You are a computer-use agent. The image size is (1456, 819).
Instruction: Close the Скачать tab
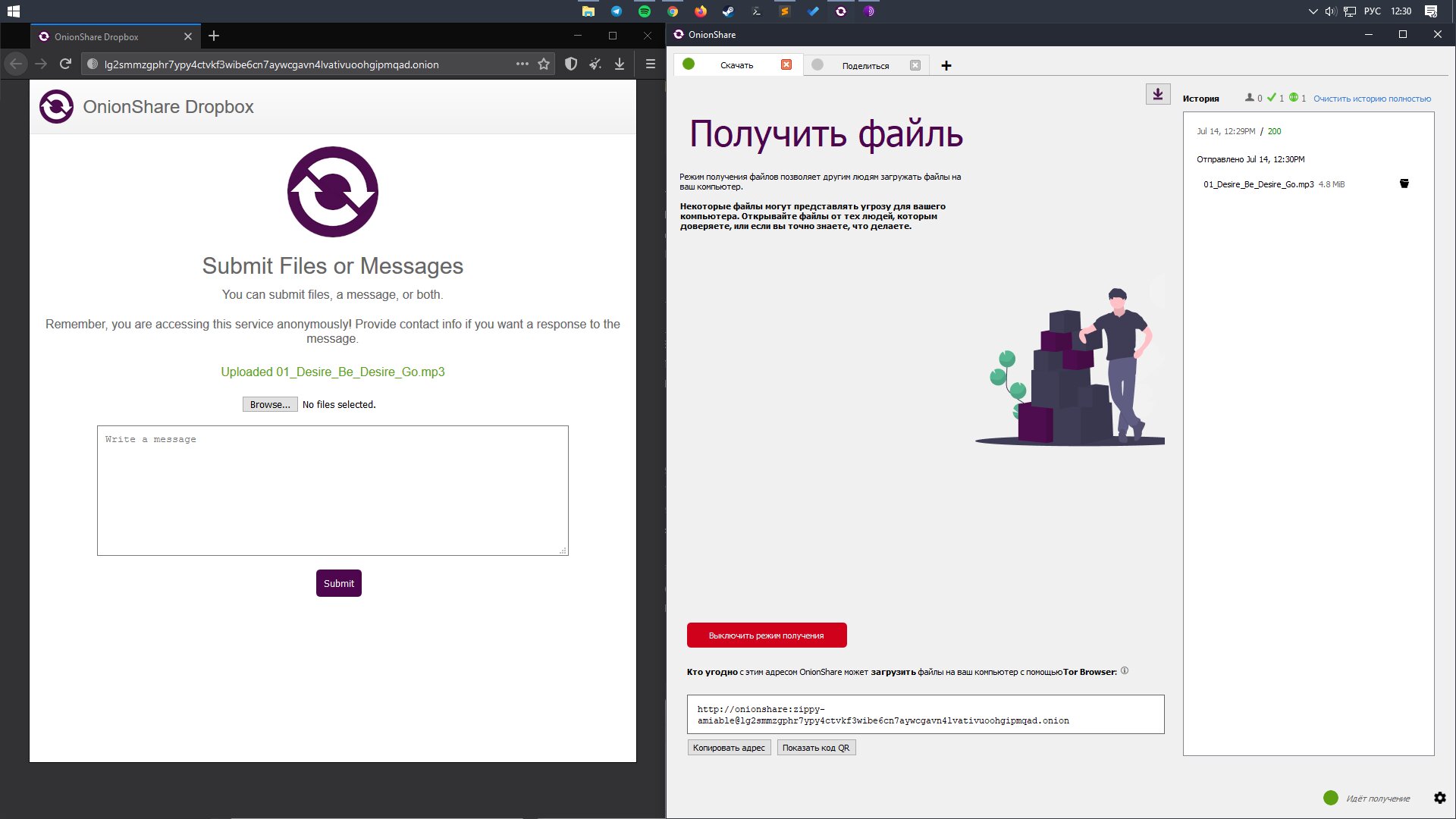(786, 64)
